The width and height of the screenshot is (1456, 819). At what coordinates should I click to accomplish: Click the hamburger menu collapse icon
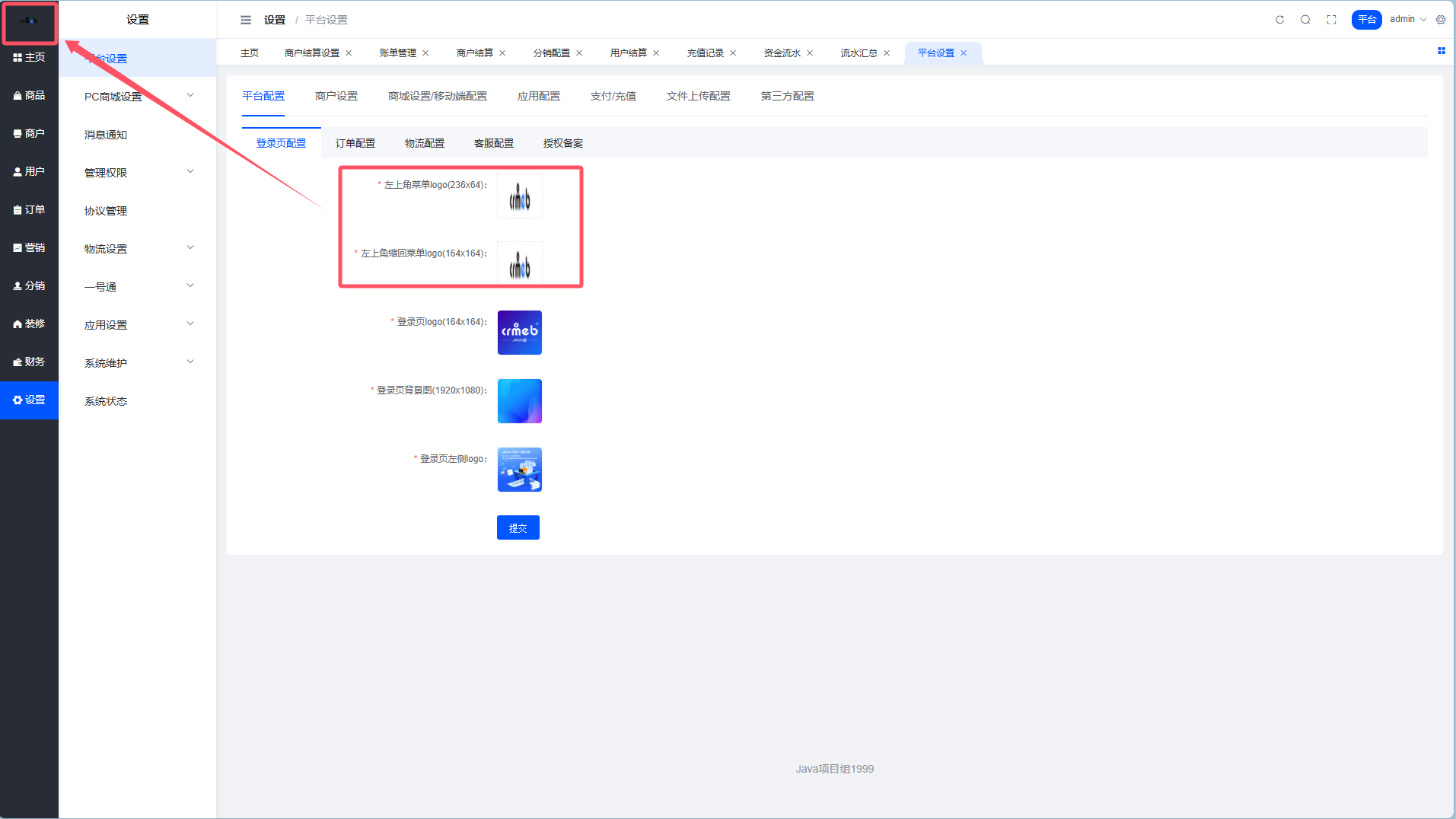[246, 20]
